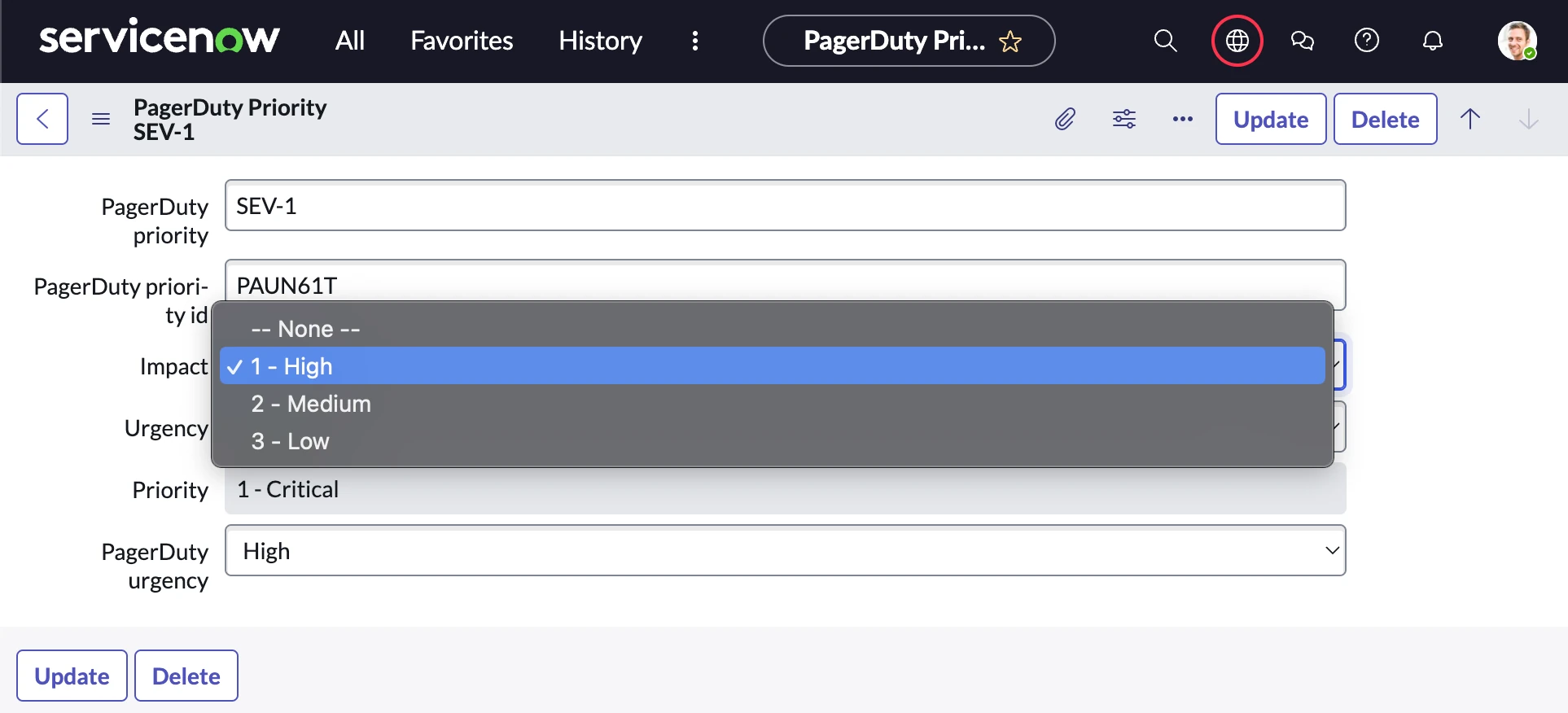1568x713 pixels.
Task: Click the Delete button in the header
Action: coord(1385,119)
